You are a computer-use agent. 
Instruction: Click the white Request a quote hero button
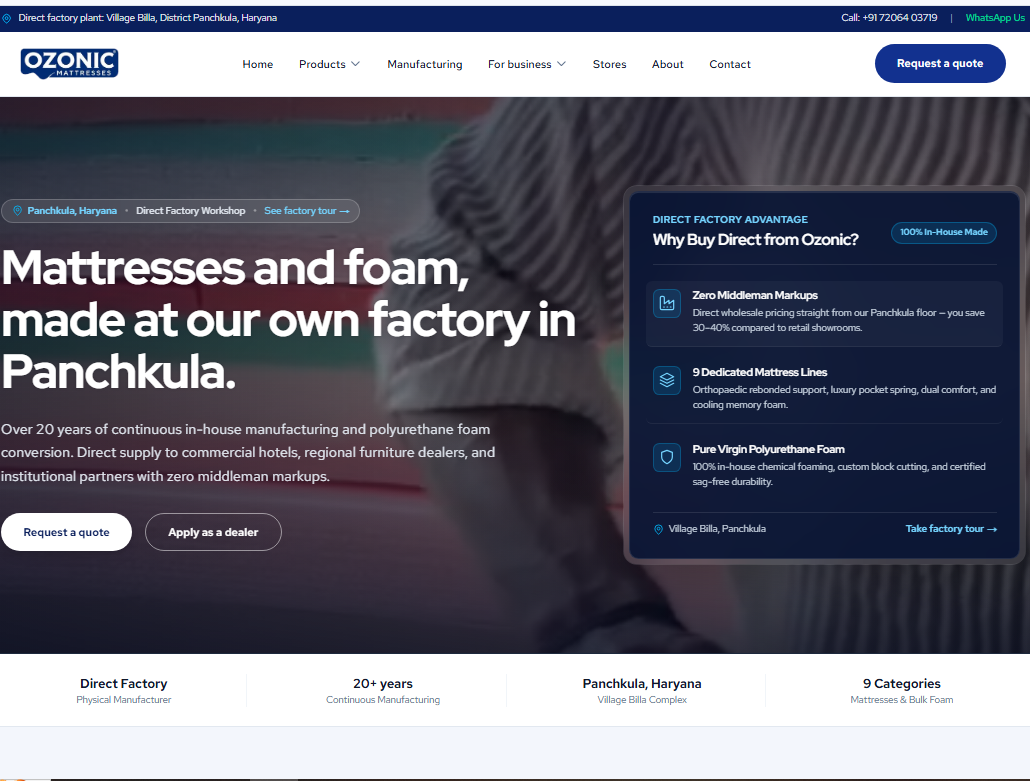[x=66, y=532]
